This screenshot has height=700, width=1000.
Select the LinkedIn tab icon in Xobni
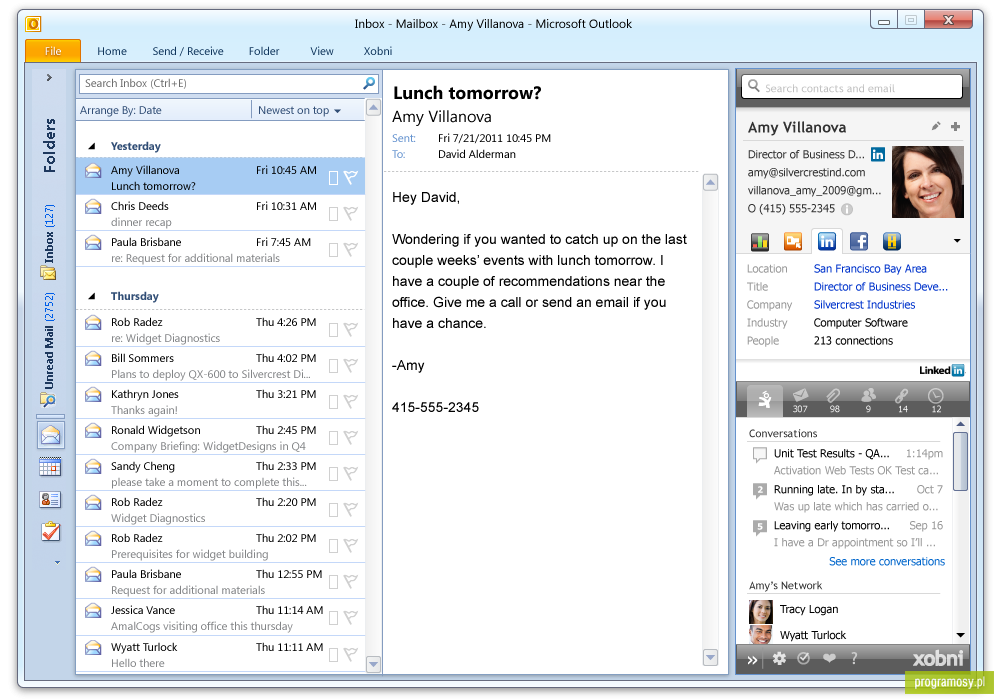(x=827, y=242)
